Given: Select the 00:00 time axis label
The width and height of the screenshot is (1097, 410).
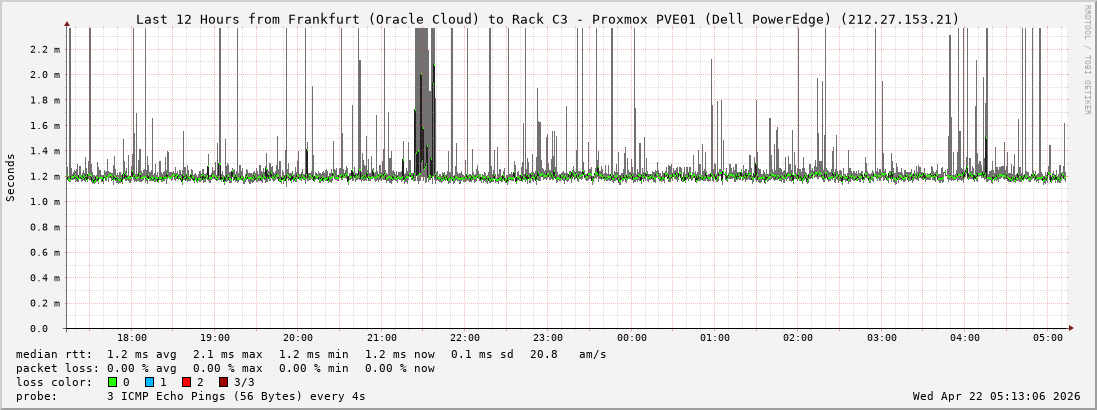Looking at the screenshot, I should [631, 338].
